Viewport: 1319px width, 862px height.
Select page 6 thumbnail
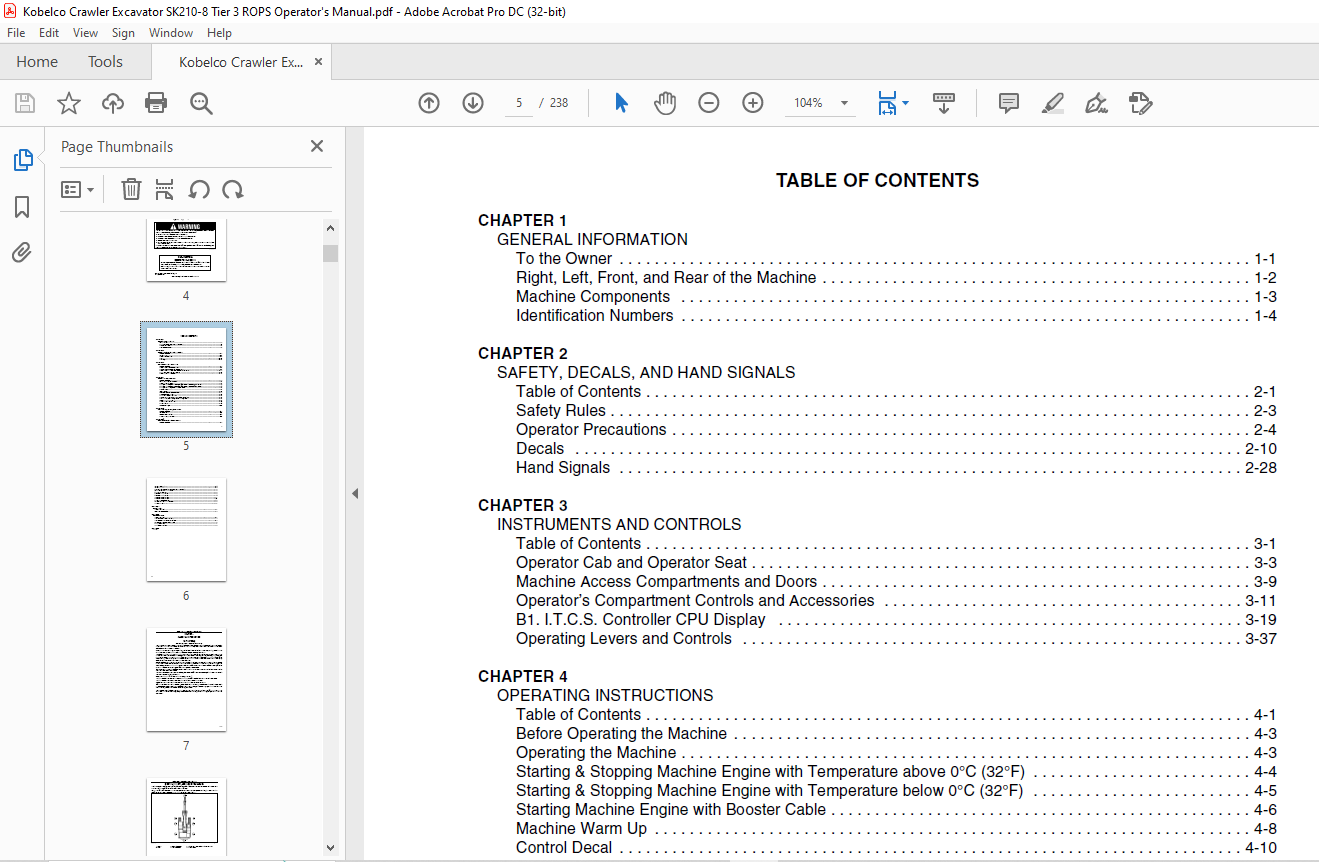click(x=186, y=530)
